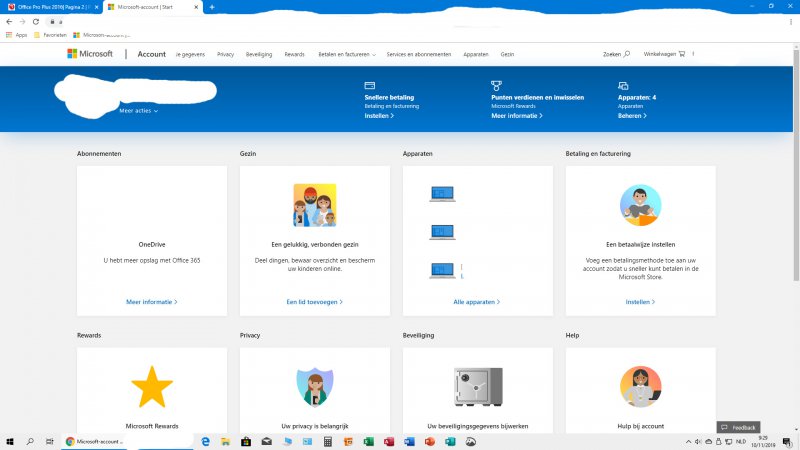Click the Help support agent illustration
Viewport: 800px width, 450px height.
tap(640, 387)
